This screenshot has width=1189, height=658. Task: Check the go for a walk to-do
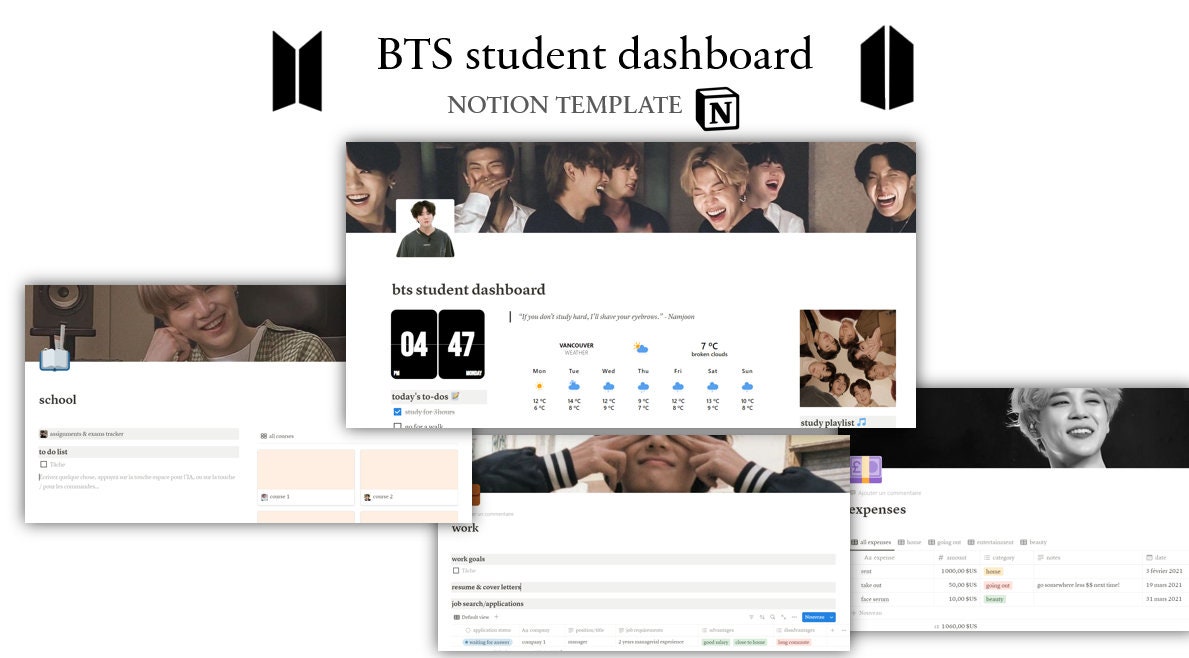click(398, 426)
